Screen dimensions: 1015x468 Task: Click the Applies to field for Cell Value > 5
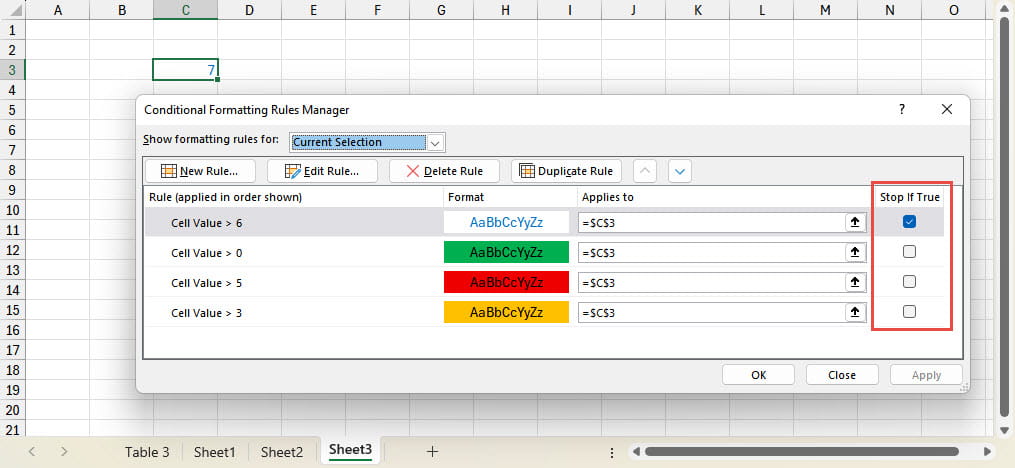coord(712,283)
